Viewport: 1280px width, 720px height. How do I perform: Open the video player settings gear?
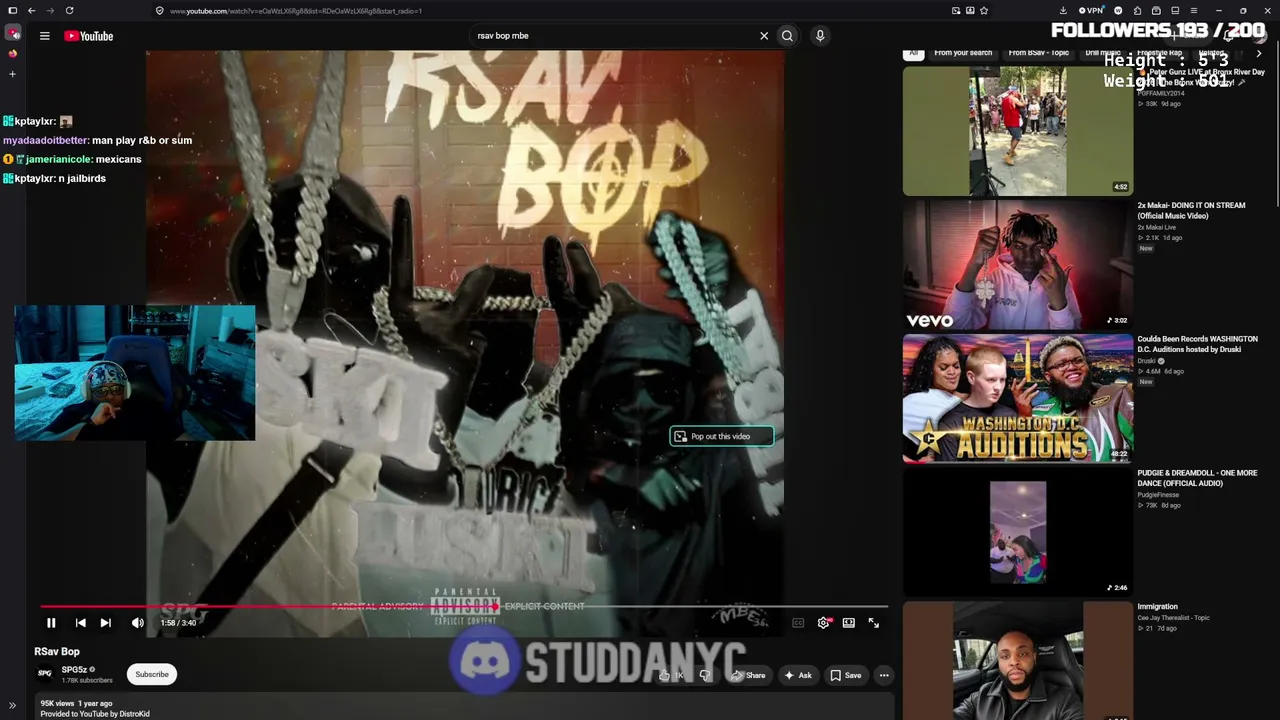click(x=823, y=623)
